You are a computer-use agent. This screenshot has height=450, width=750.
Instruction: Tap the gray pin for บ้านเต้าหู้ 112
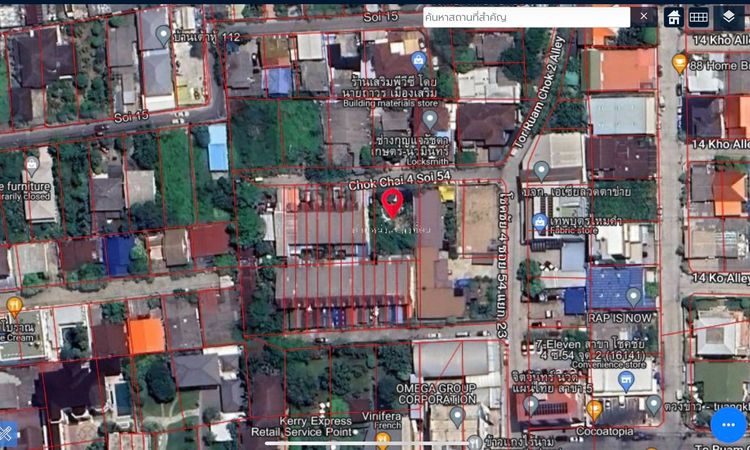pos(163,35)
